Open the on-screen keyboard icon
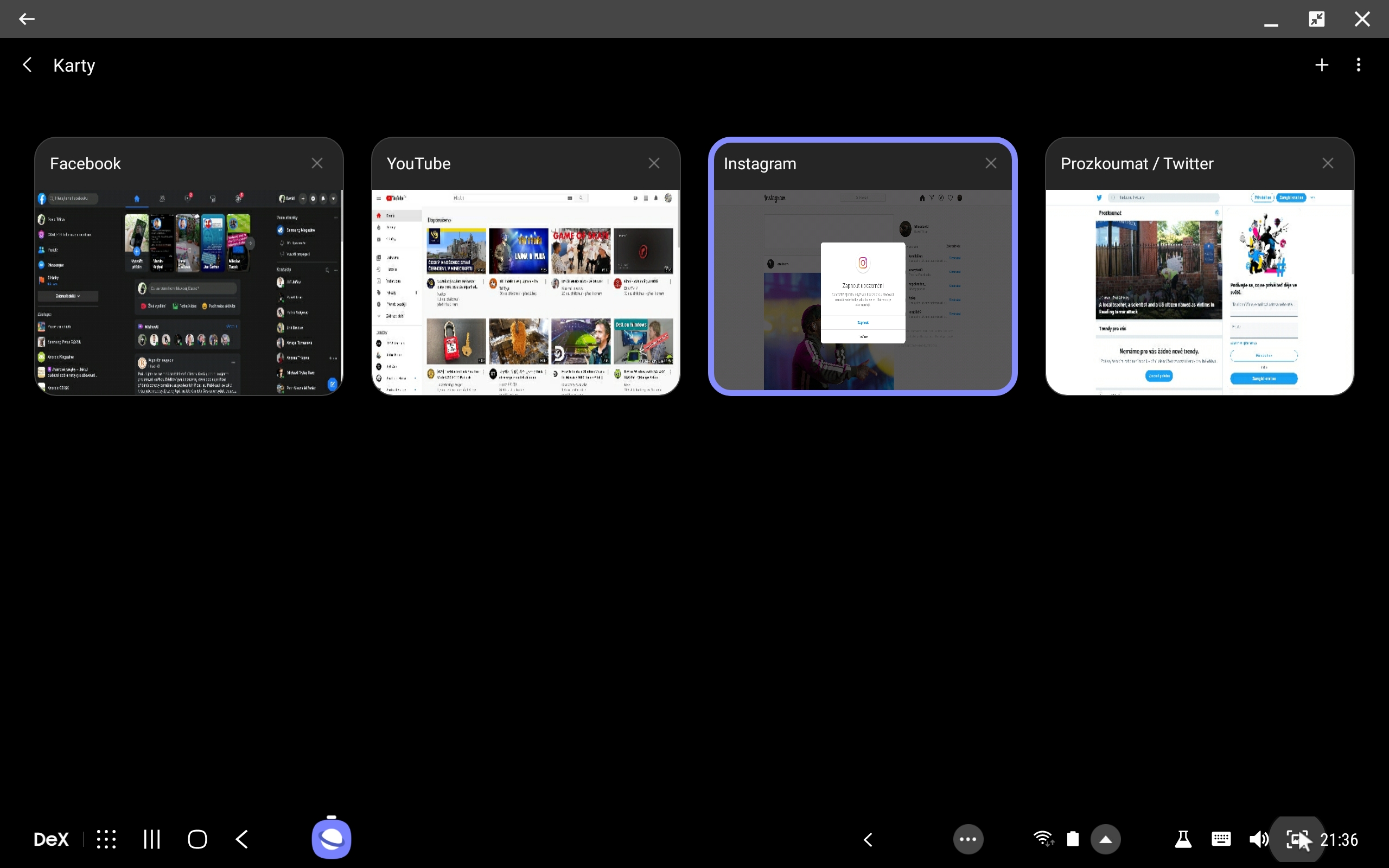 tap(1221, 839)
